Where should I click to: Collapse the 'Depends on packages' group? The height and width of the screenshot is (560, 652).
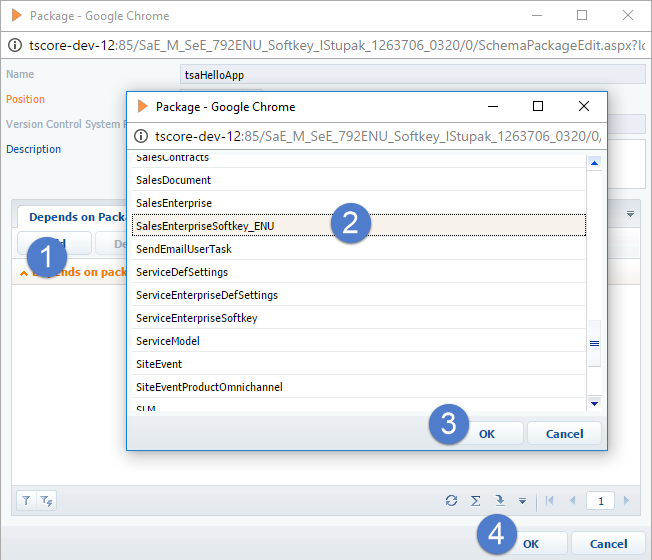(24, 272)
